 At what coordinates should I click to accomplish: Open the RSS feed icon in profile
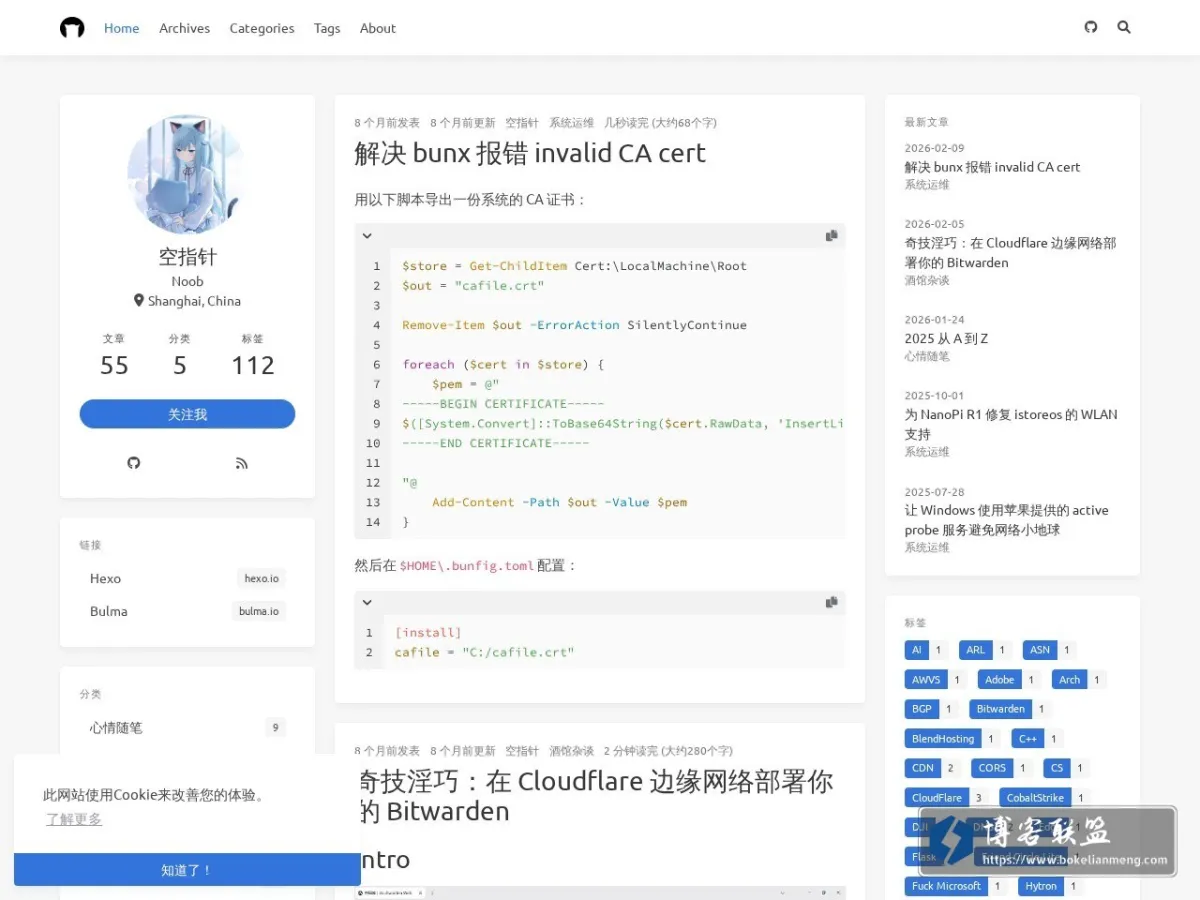pyautogui.click(x=241, y=463)
